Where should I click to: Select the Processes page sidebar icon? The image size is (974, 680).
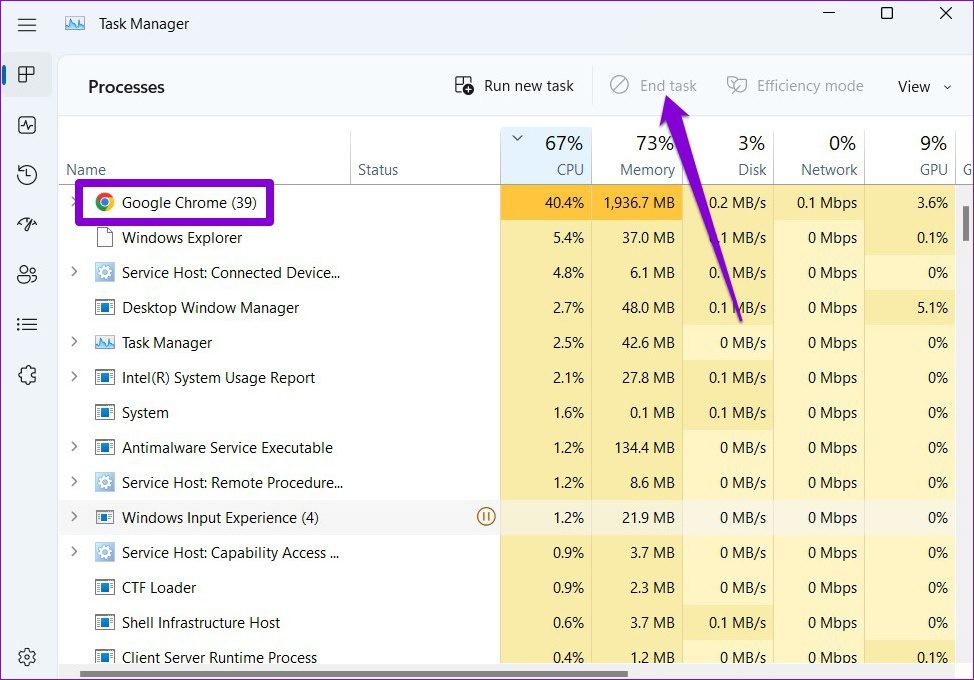[27, 75]
